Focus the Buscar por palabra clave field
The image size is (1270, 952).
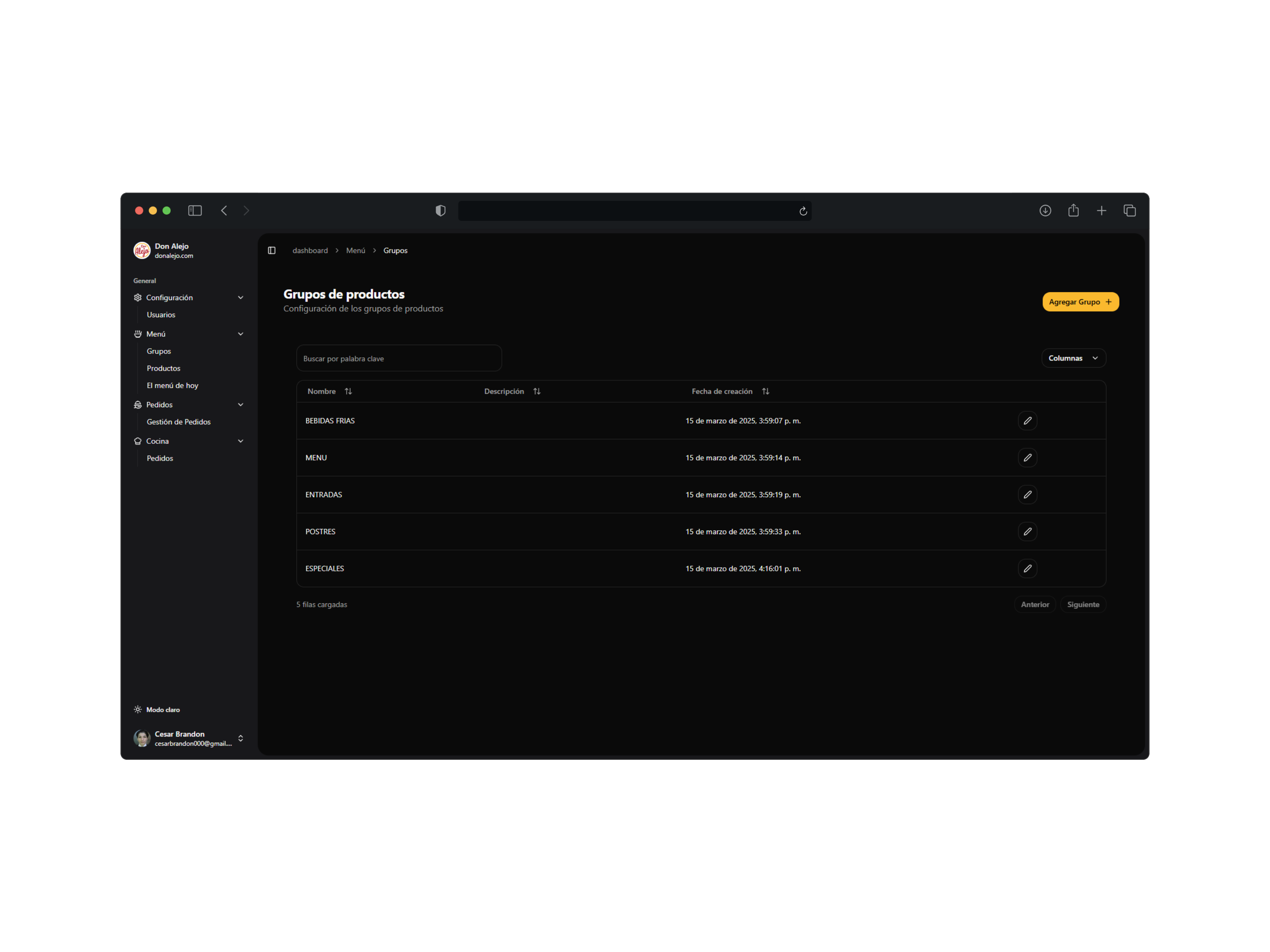(399, 358)
